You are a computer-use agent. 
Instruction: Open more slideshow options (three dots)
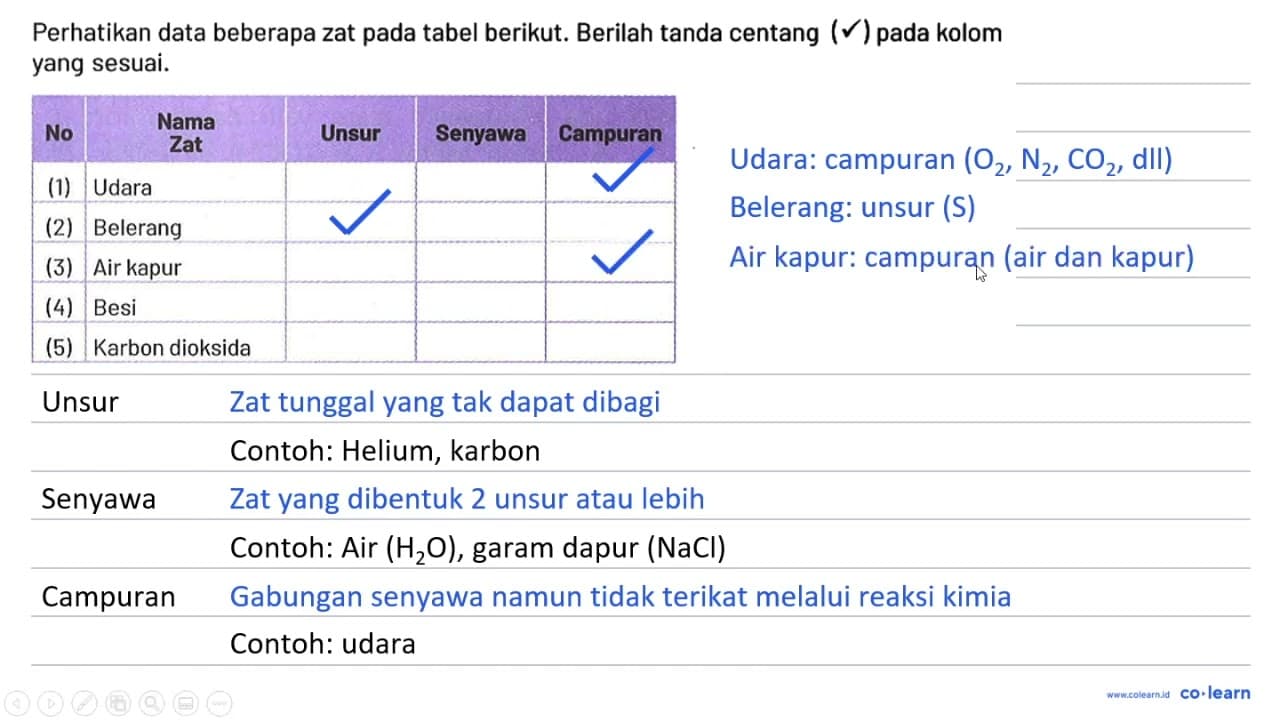218,701
